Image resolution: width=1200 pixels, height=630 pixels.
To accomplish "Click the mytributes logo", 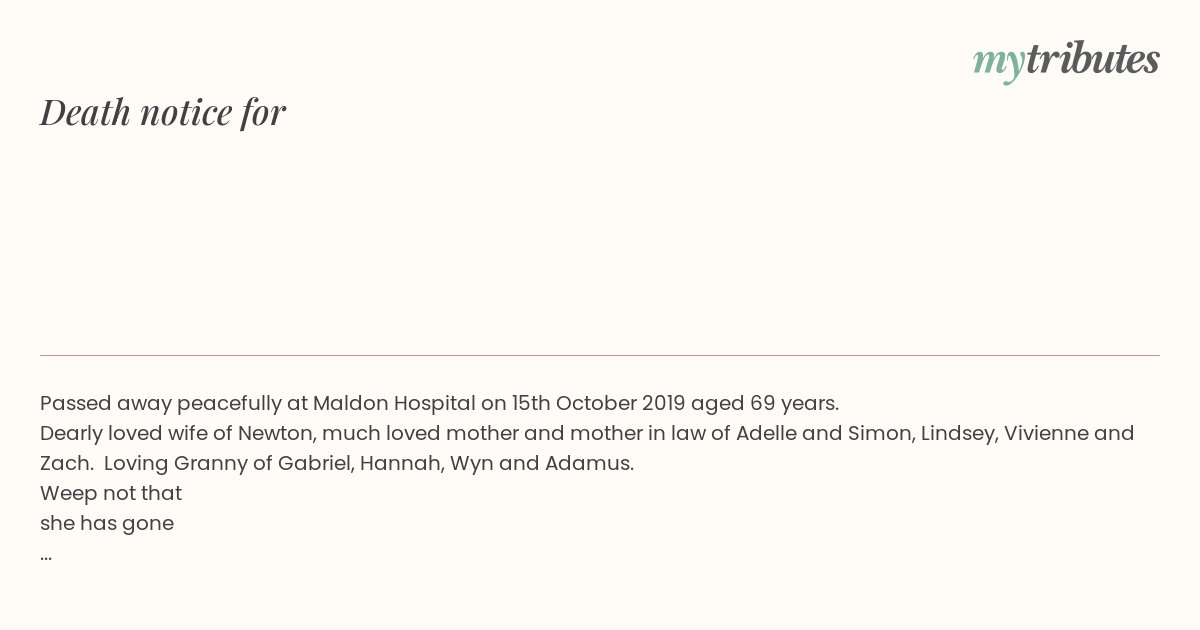I will (x=1066, y=60).
